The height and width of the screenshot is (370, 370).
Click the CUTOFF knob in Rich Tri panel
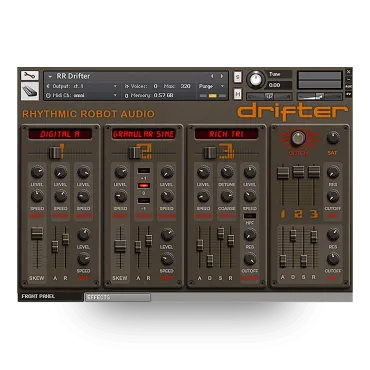pyautogui.click(x=250, y=259)
